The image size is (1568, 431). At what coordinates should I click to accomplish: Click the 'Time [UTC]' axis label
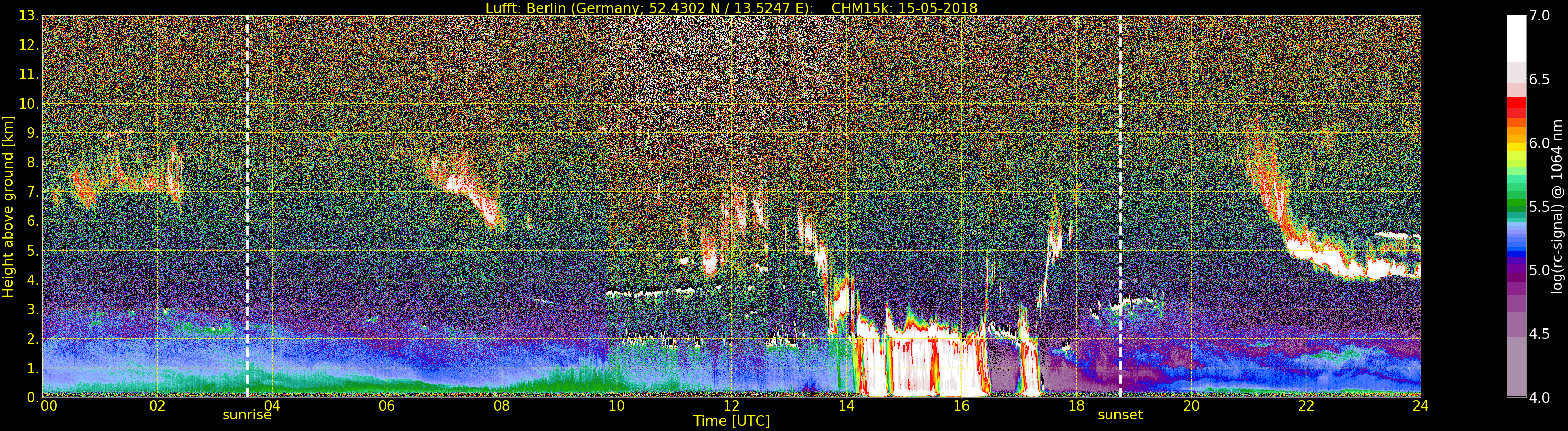click(x=731, y=421)
